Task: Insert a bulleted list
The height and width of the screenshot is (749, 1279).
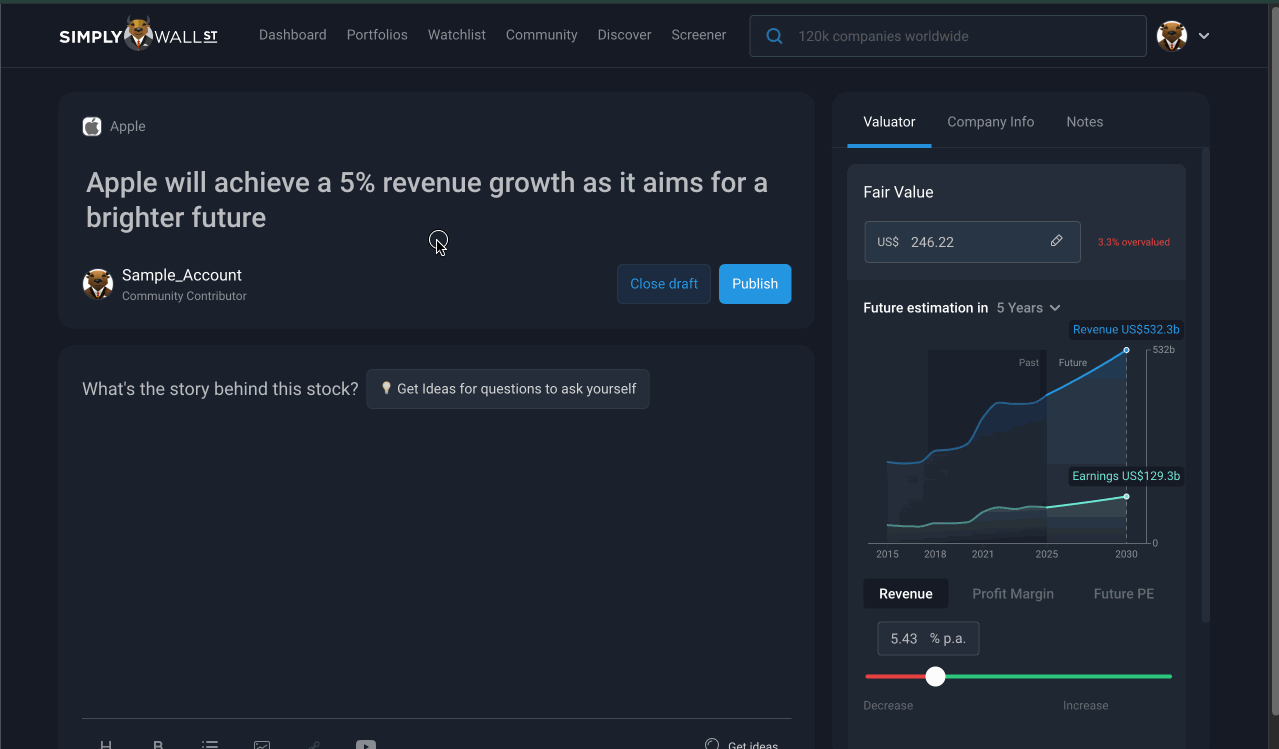Action: 210,745
